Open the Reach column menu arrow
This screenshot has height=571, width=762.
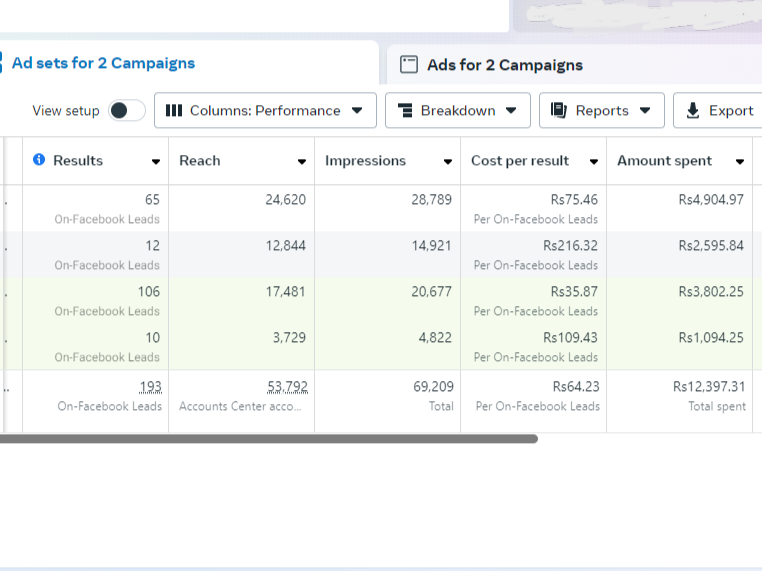click(302, 162)
